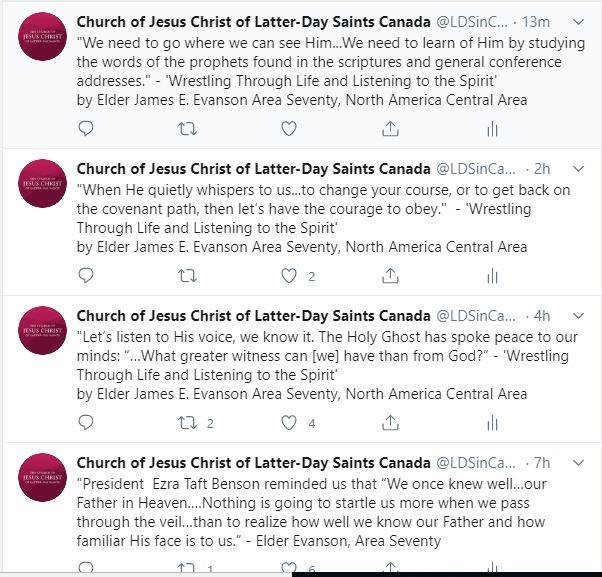Reply to the 13m tweet
The image size is (602, 577).
point(86,128)
